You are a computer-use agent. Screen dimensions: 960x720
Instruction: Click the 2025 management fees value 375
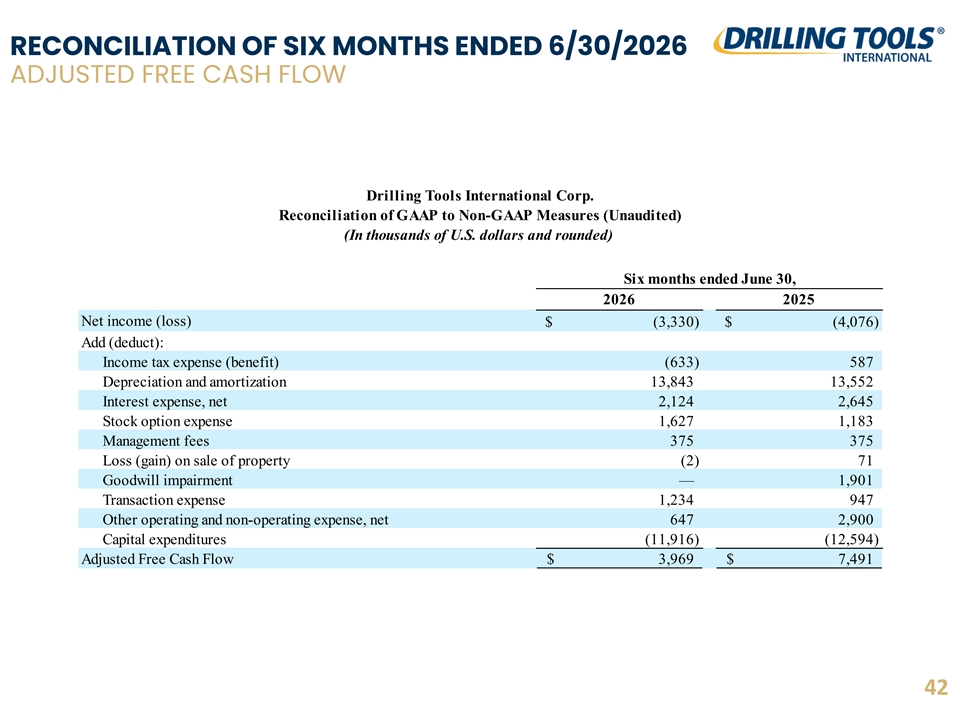[x=861, y=441]
